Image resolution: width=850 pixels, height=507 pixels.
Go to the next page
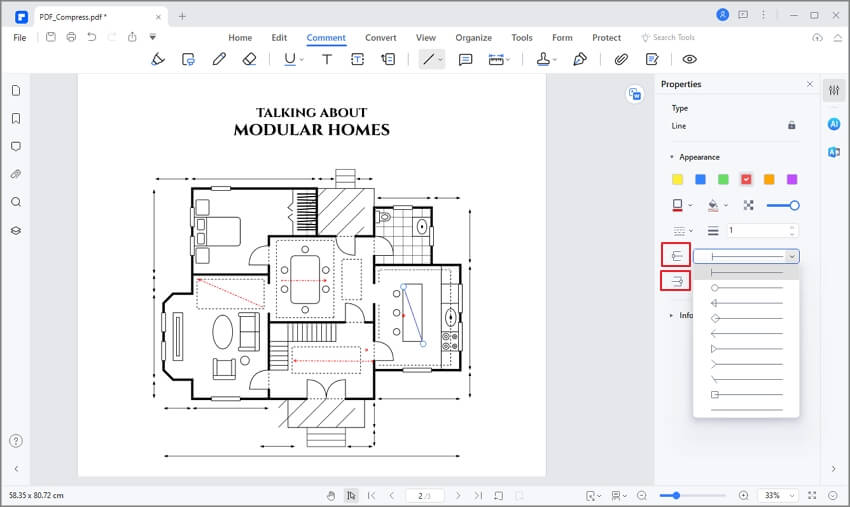[458, 496]
